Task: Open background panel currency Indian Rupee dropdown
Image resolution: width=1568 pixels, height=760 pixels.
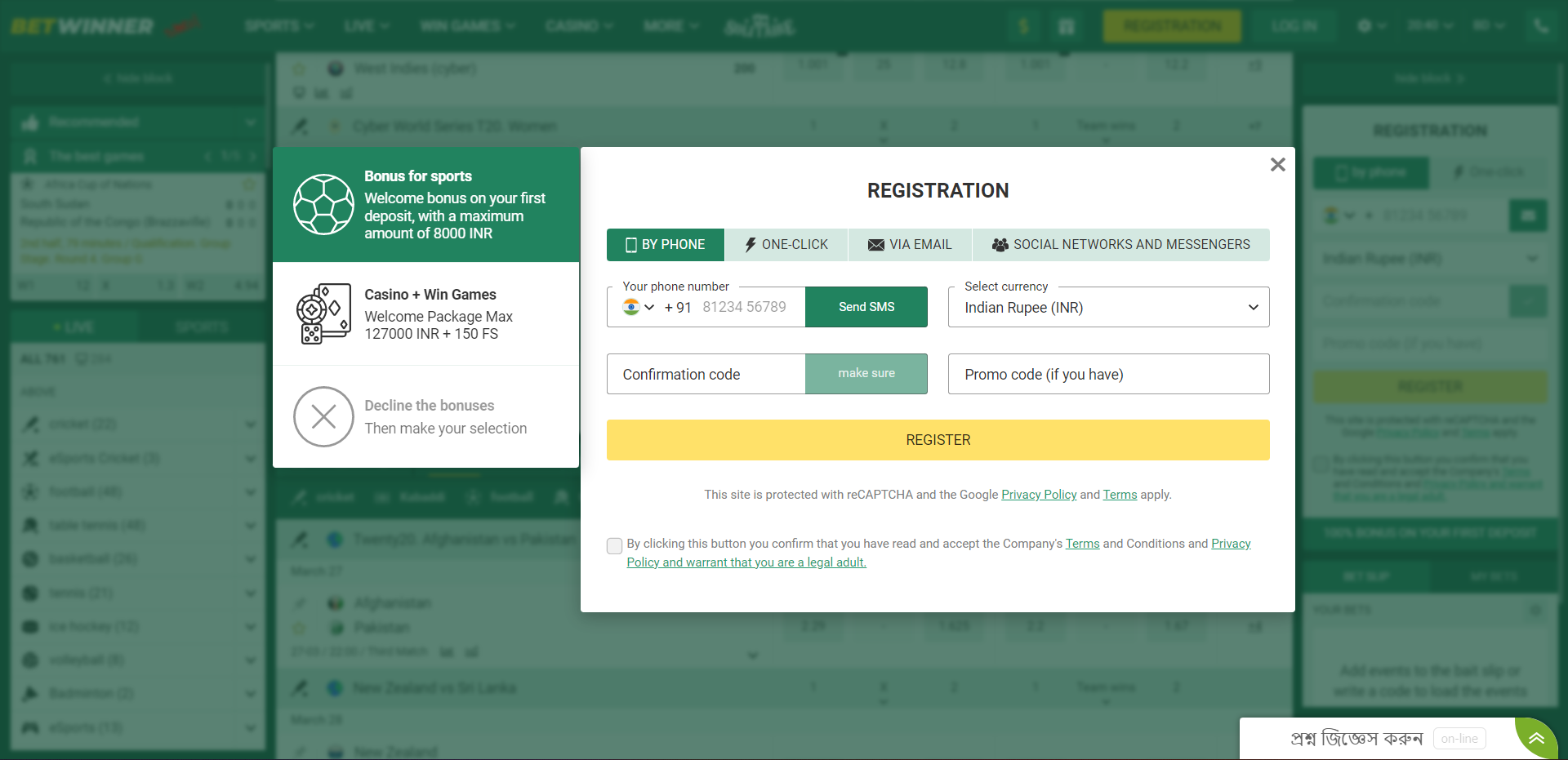Action: (x=1430, y=259)
